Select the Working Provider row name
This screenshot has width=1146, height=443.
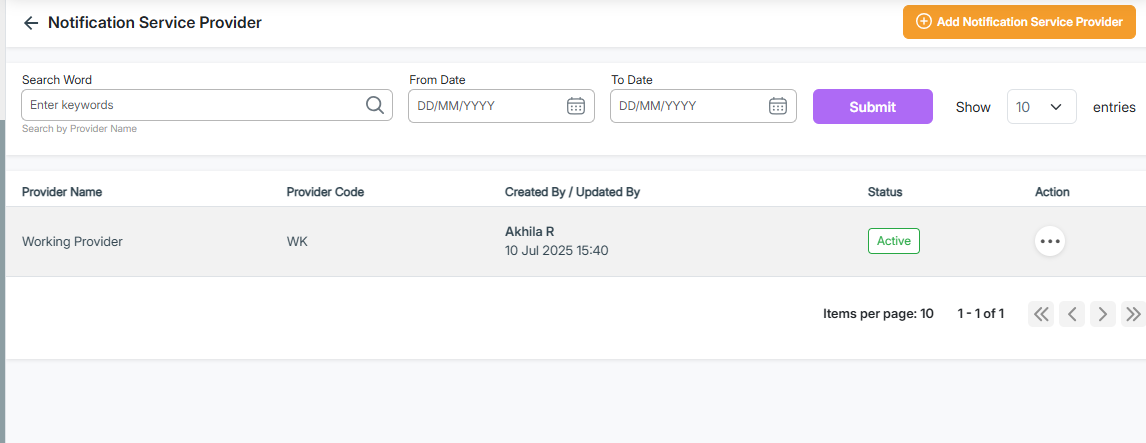pos(72,242)
